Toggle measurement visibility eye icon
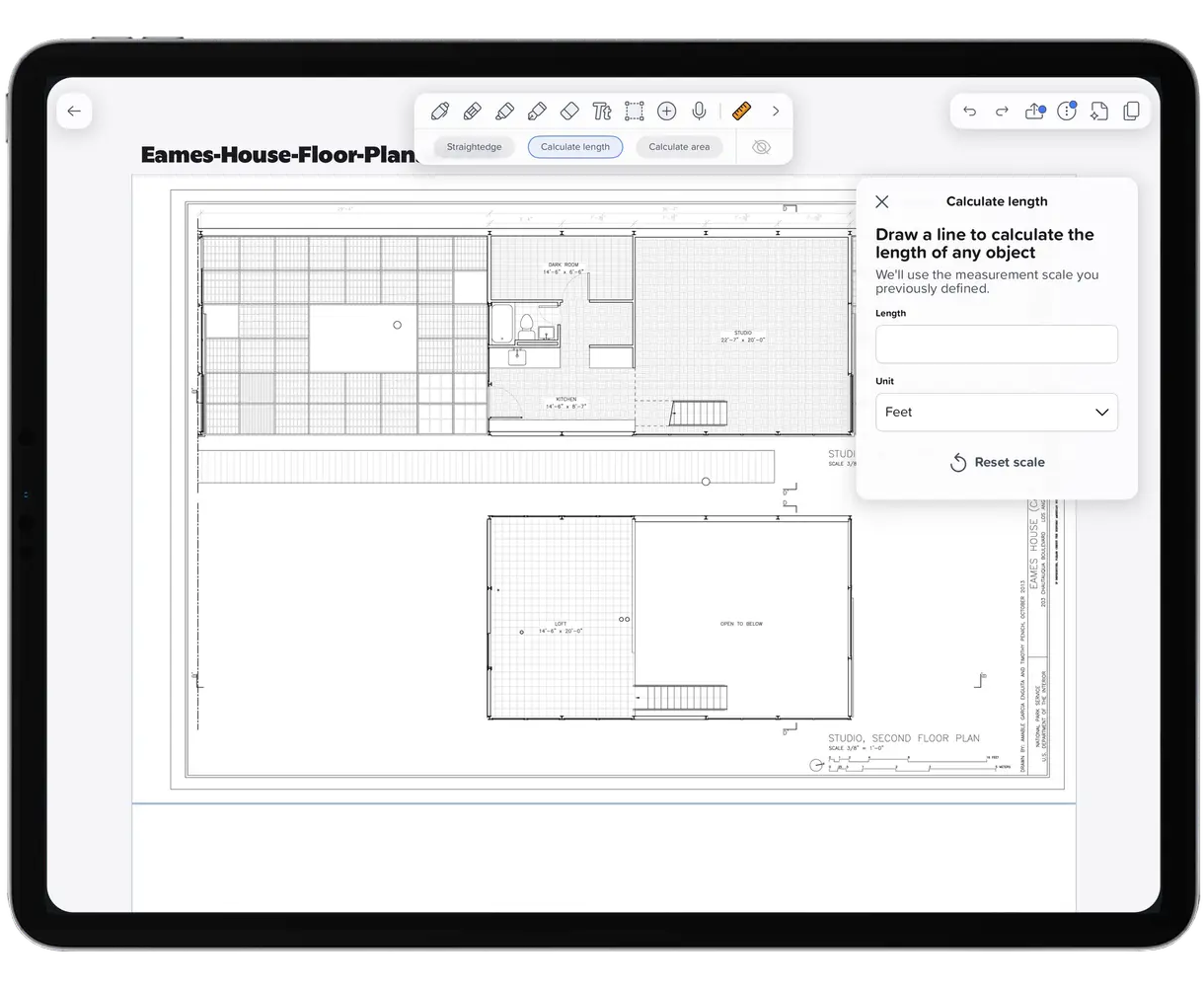The width and height of the screenshot is (1204, 987). coord(761,147)
